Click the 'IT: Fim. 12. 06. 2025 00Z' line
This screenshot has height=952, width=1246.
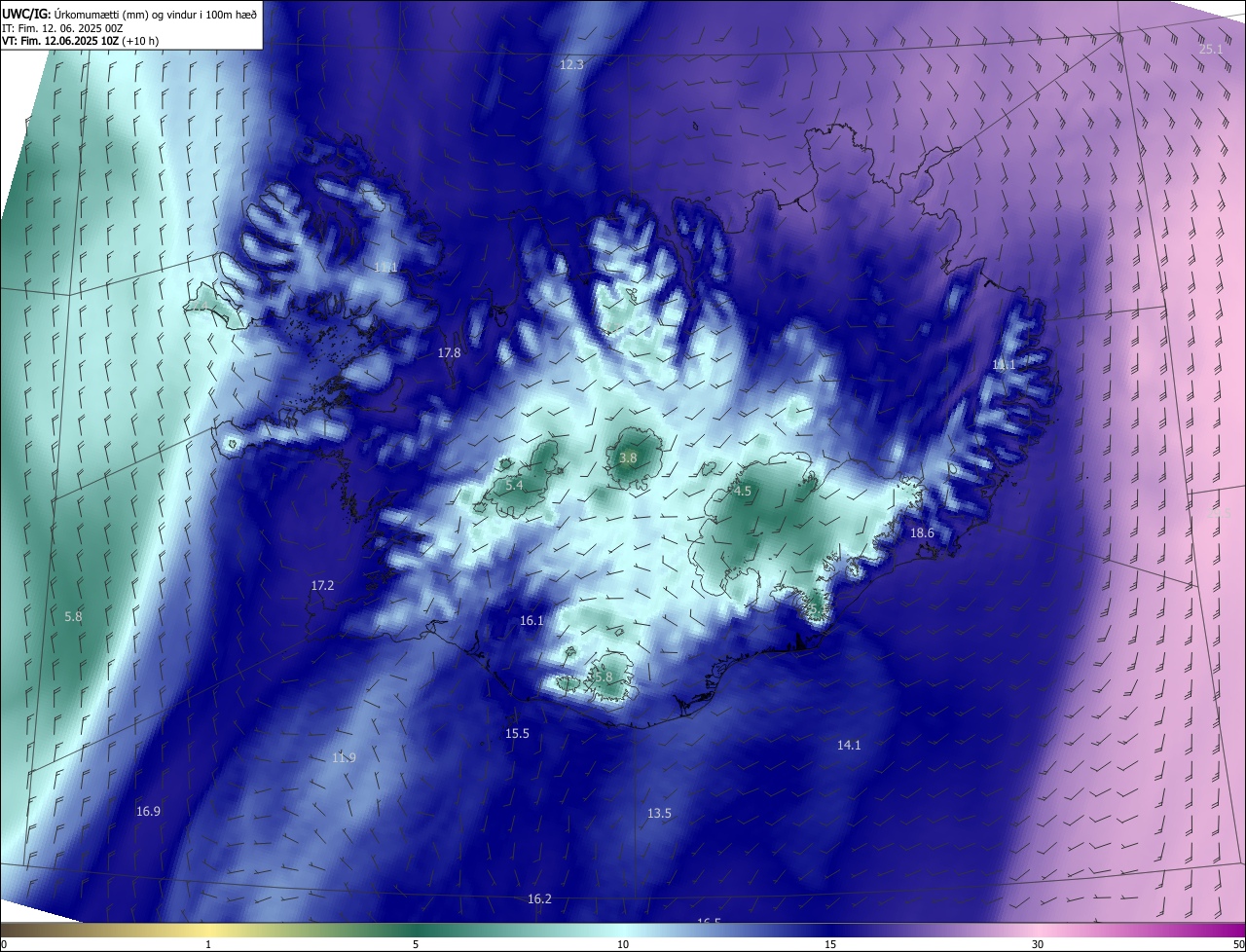pyautogui.click(x=63, y=27)
